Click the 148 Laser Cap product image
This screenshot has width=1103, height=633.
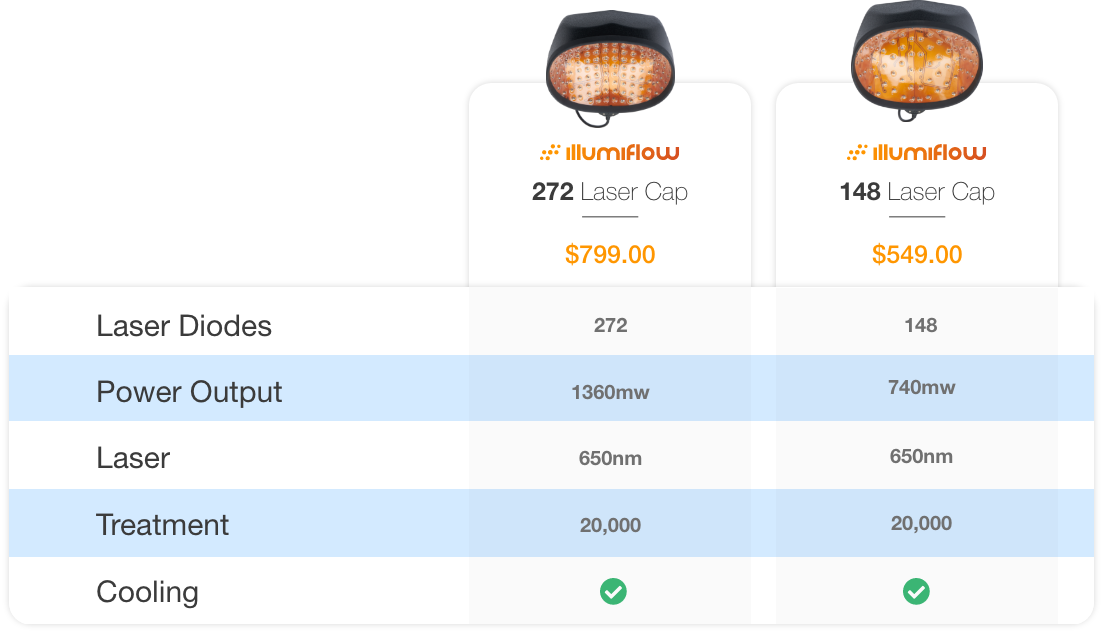pyautogui.click(x=917, y=60)
